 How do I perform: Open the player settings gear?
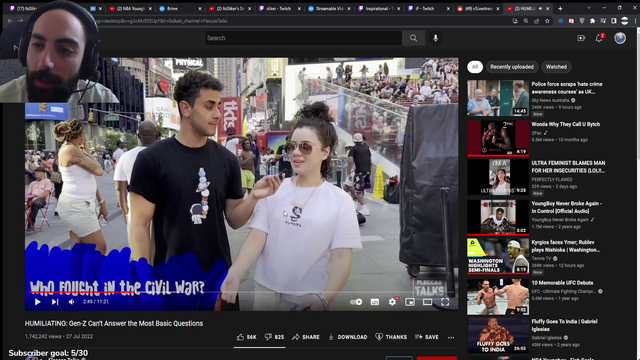[392, 302]
